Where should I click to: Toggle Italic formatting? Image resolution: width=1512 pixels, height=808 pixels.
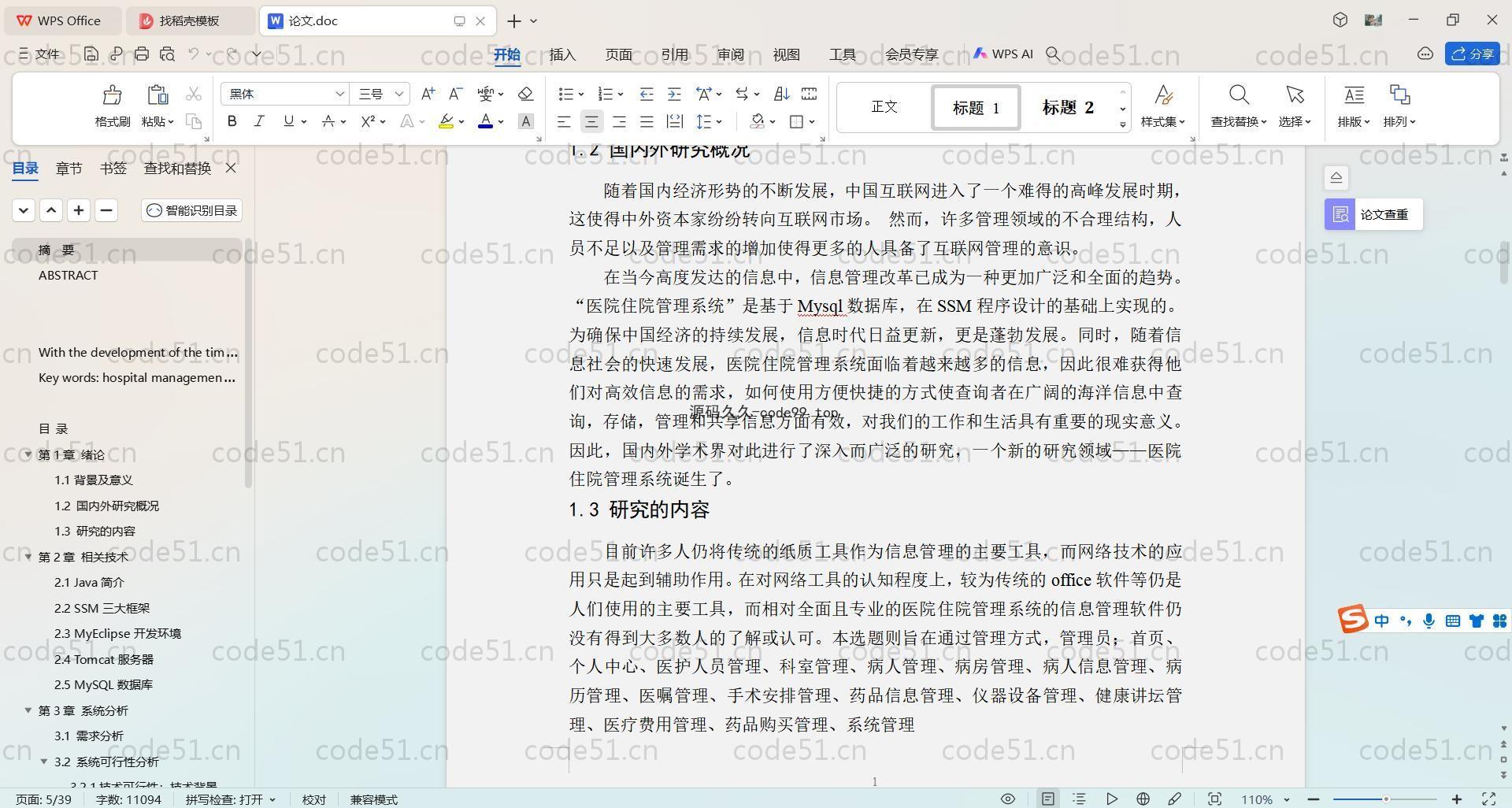pos(259,121)
